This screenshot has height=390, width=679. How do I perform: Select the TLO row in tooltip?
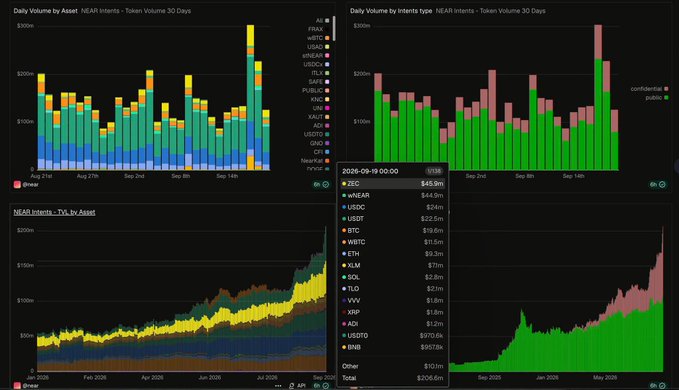(393, 289)
